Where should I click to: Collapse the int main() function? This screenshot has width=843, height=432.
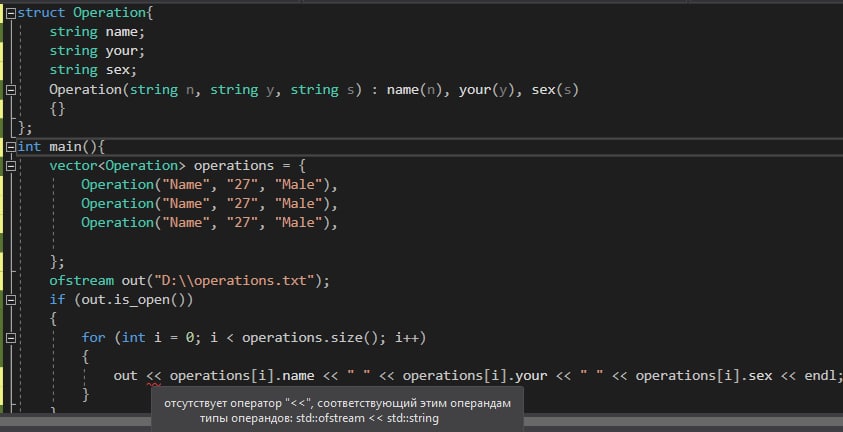pos(10,147)
